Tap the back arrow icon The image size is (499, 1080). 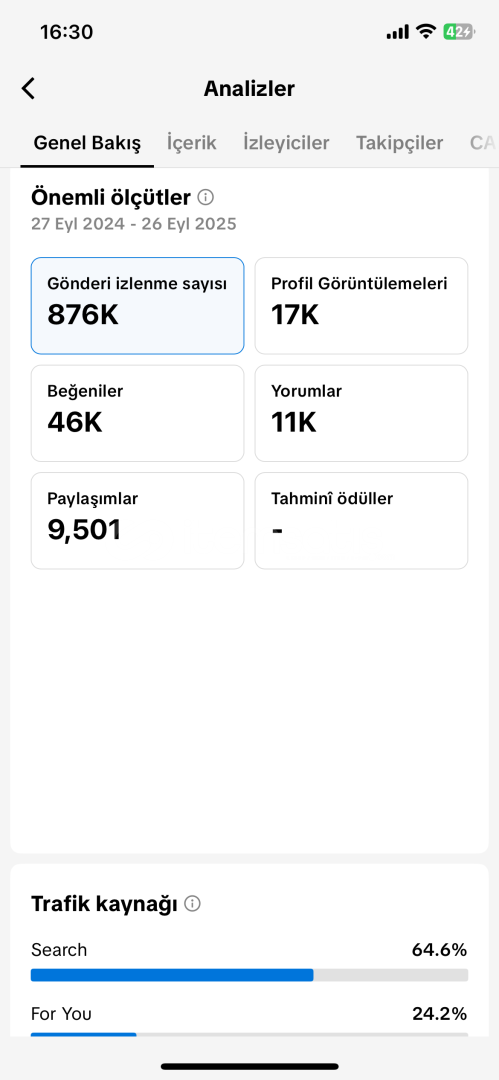tap(28, 89)
